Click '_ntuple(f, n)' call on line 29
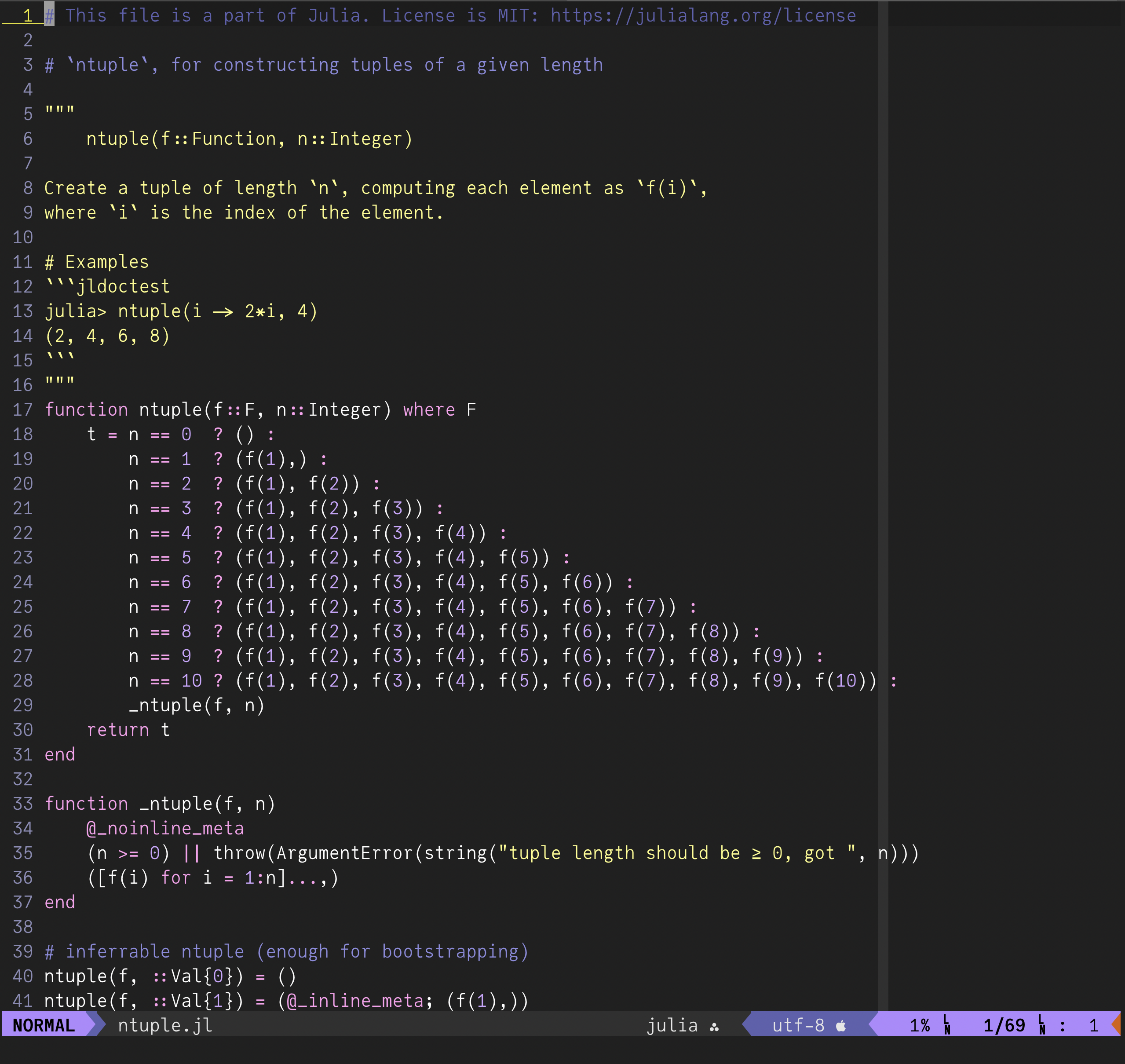The height and width of the screenshot is (1064, 1125). pyautogui.click(x=197, y=706)
